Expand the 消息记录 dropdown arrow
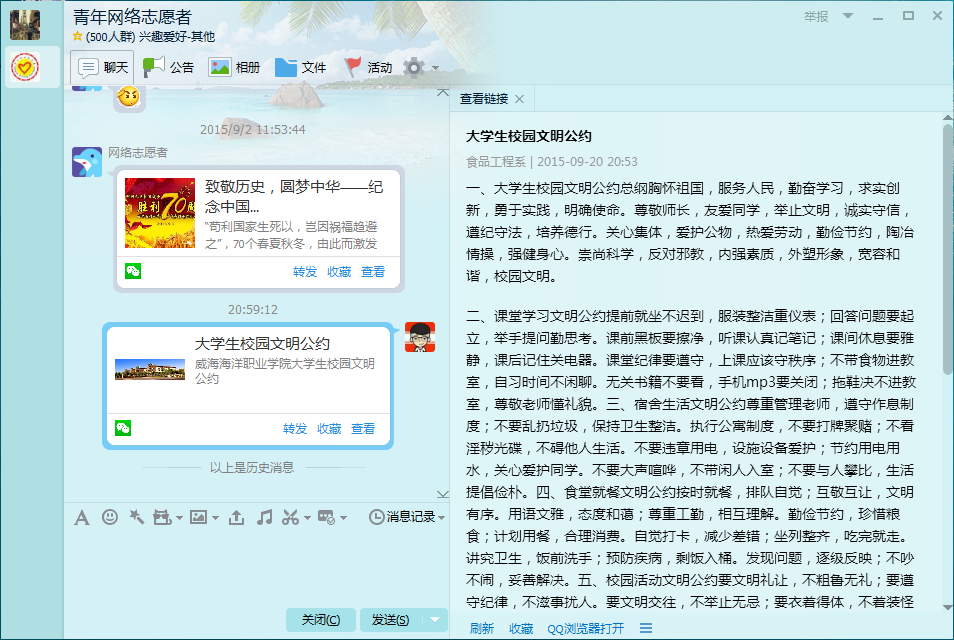Image resolution: width=954 pixels, height=640 pixels. [x=441, y=517]
